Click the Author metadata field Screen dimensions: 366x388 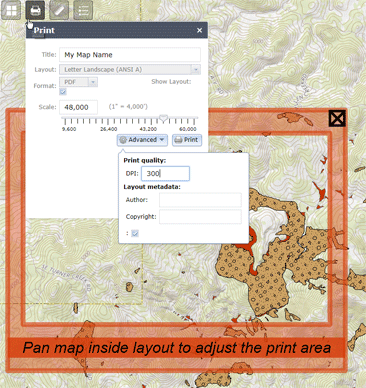tap(200, 200)
